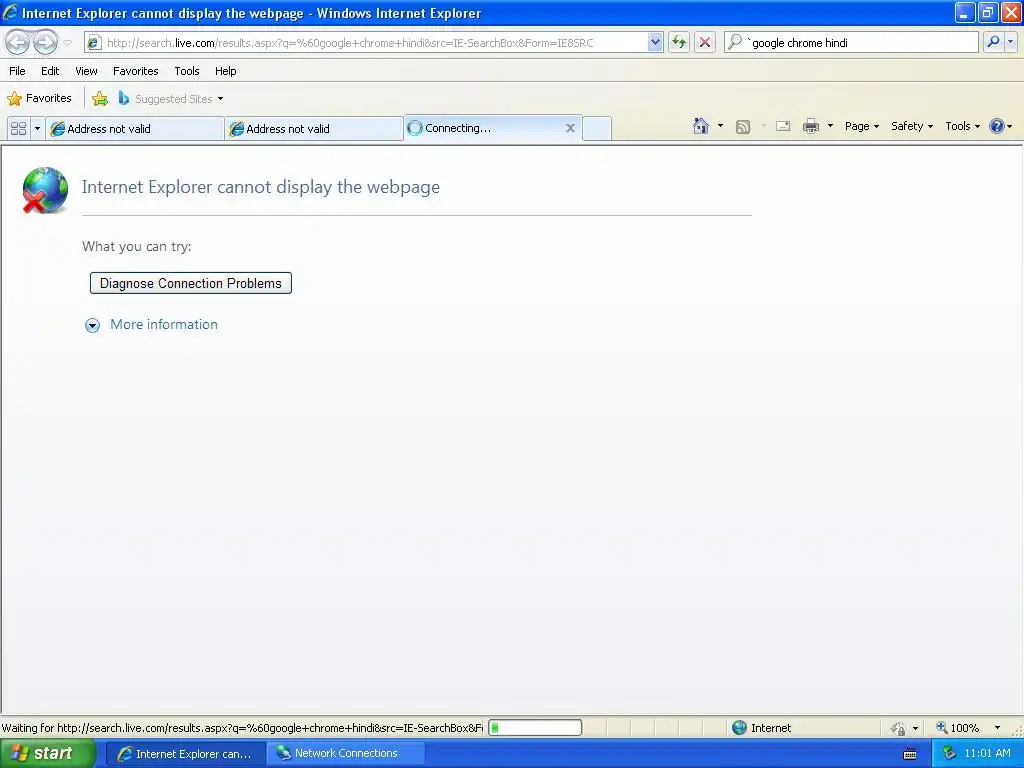The width and height of the screenshot is (1024, 768).
Task: Switch to Network Connections taskbar window
Action: point(345,754)
